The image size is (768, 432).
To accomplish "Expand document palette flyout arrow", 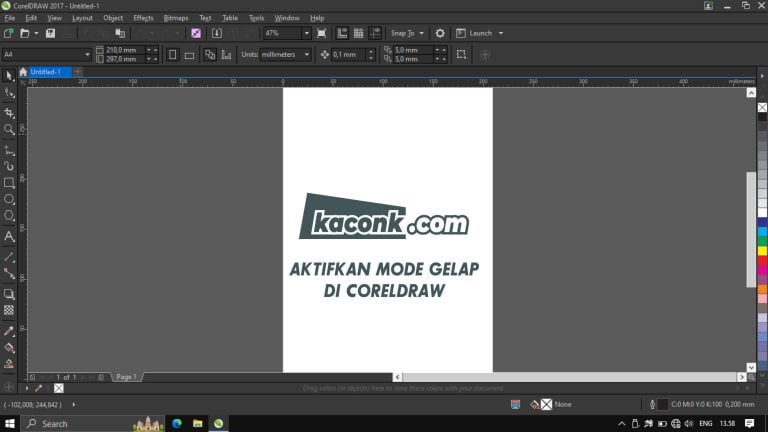I will (x=27, y=388).
